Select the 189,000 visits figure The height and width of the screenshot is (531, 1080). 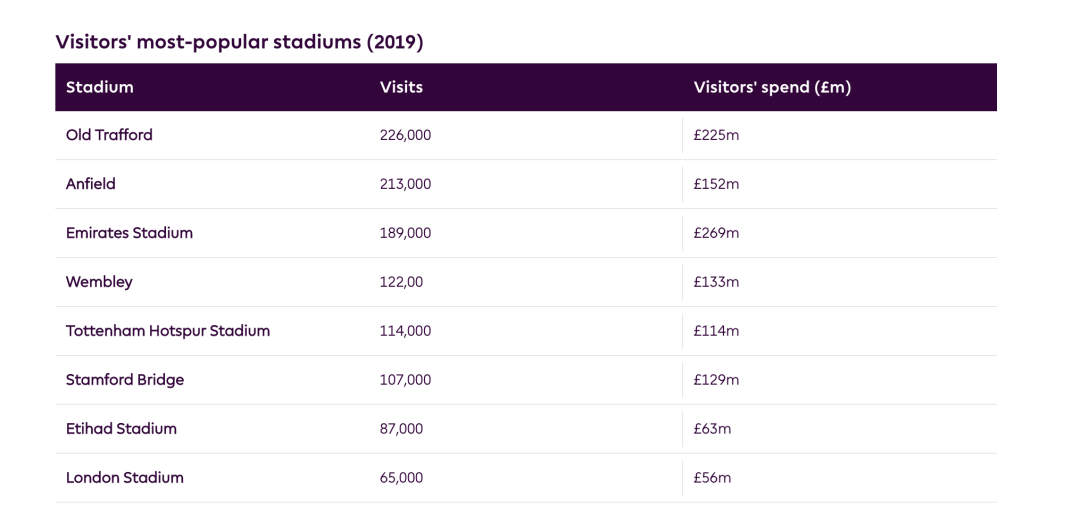tap(405, 233)
